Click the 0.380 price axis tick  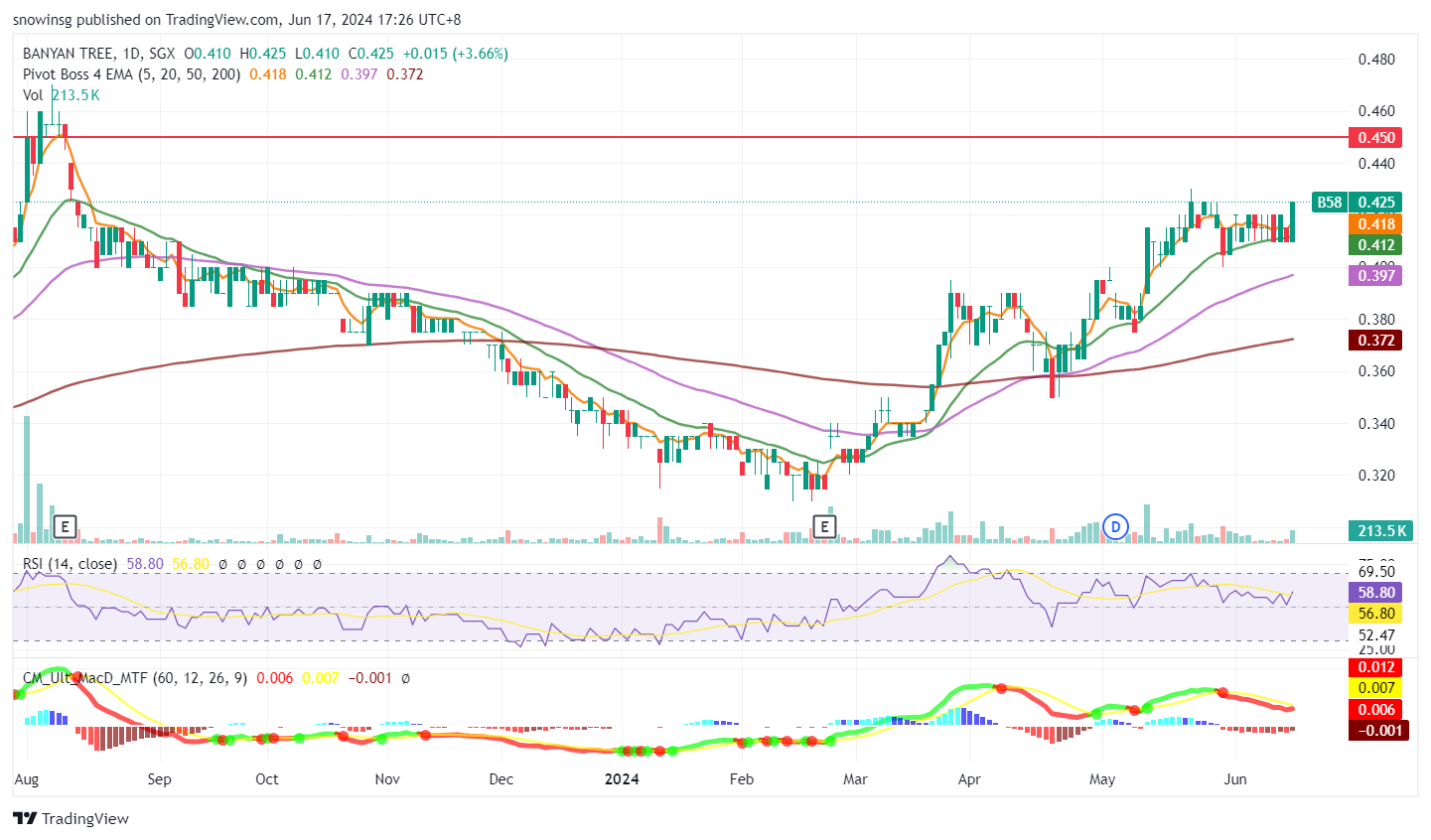coord(1376,320)
